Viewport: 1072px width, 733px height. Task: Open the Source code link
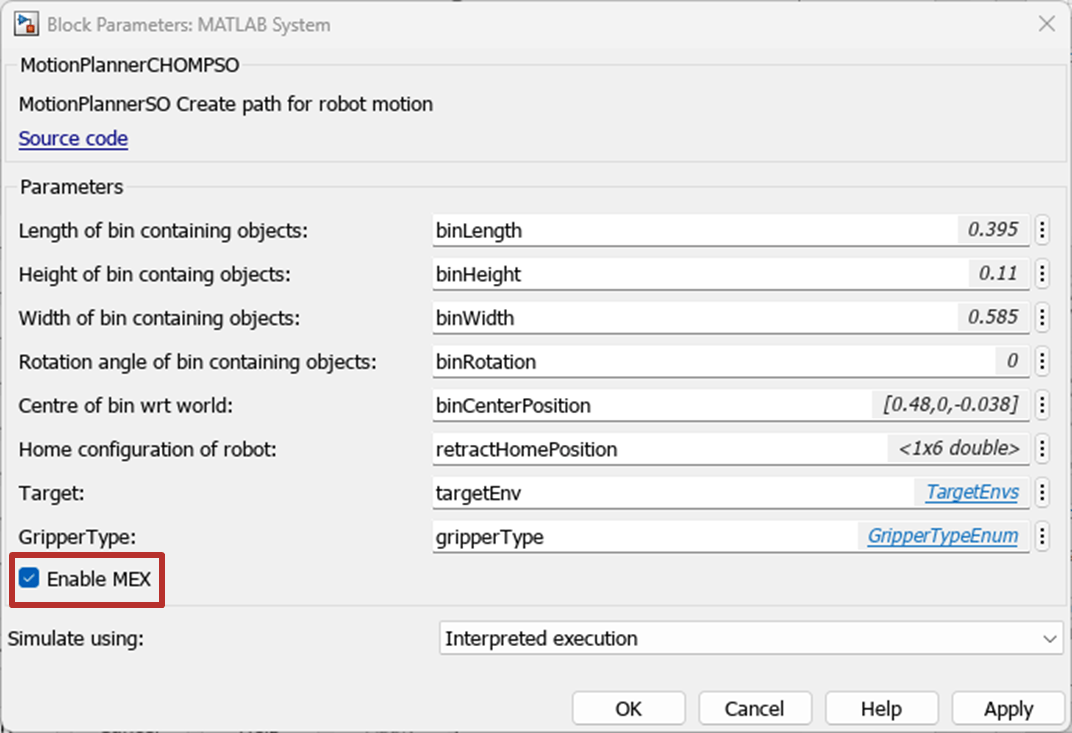(73, 139)
